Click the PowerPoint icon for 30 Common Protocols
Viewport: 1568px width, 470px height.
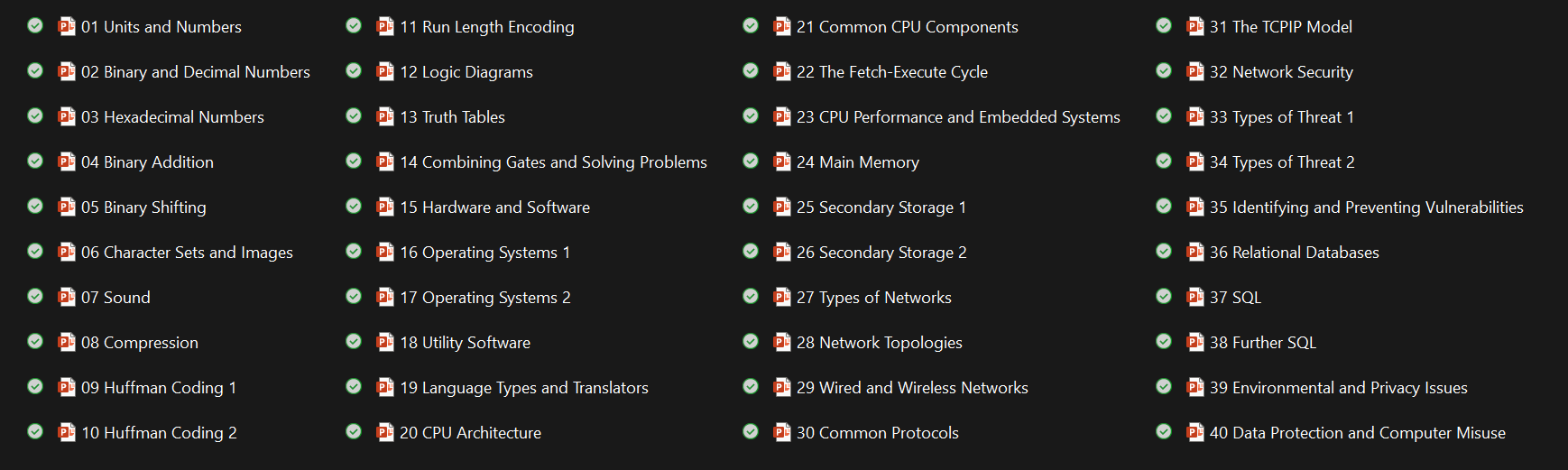pyautogui.click(x=782, y=432)
